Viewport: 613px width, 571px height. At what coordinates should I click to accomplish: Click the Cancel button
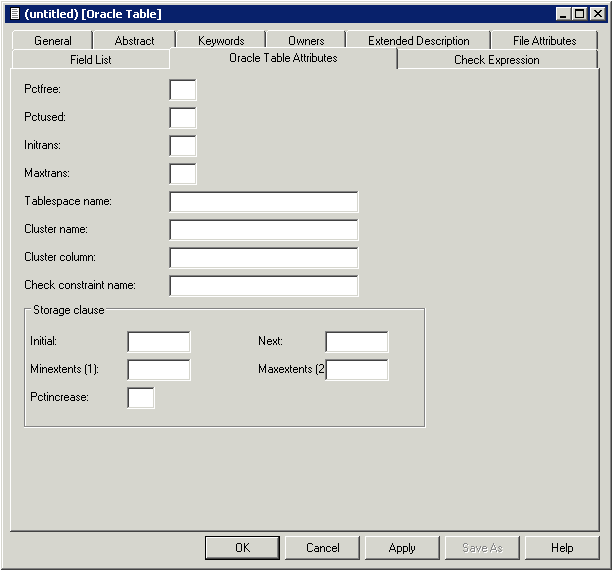coord(323,548)
